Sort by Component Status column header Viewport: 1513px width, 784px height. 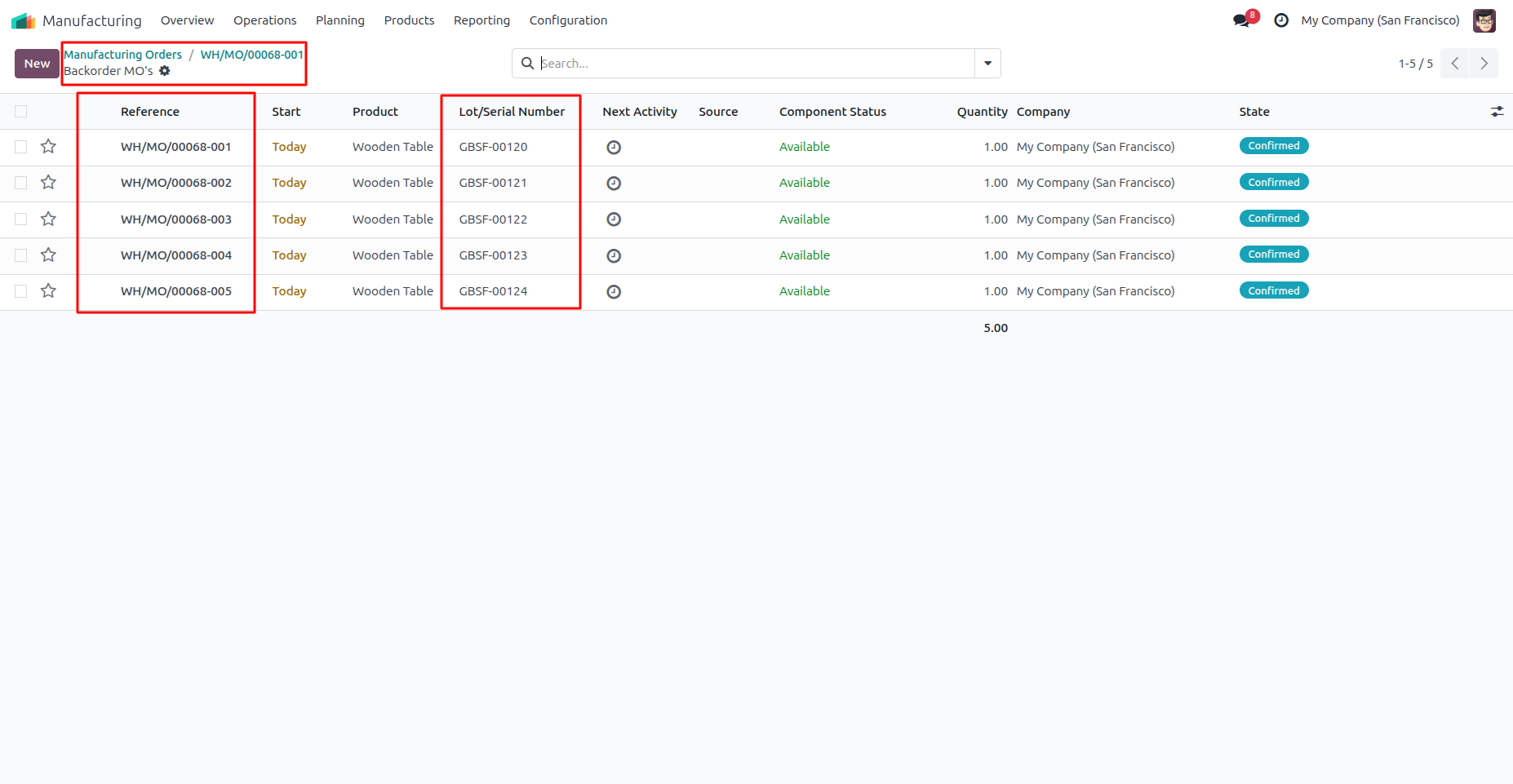832,112
